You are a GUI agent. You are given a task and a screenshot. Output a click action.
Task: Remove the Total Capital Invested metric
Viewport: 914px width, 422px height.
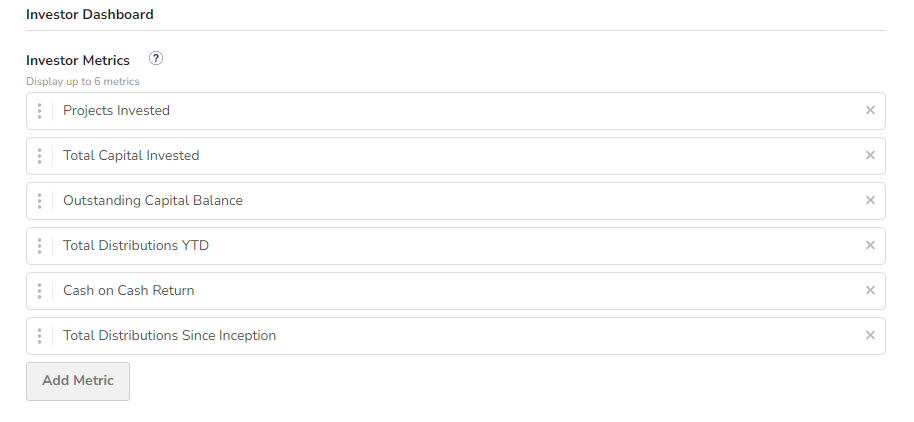pyautogui.click(x=870, y=155)
